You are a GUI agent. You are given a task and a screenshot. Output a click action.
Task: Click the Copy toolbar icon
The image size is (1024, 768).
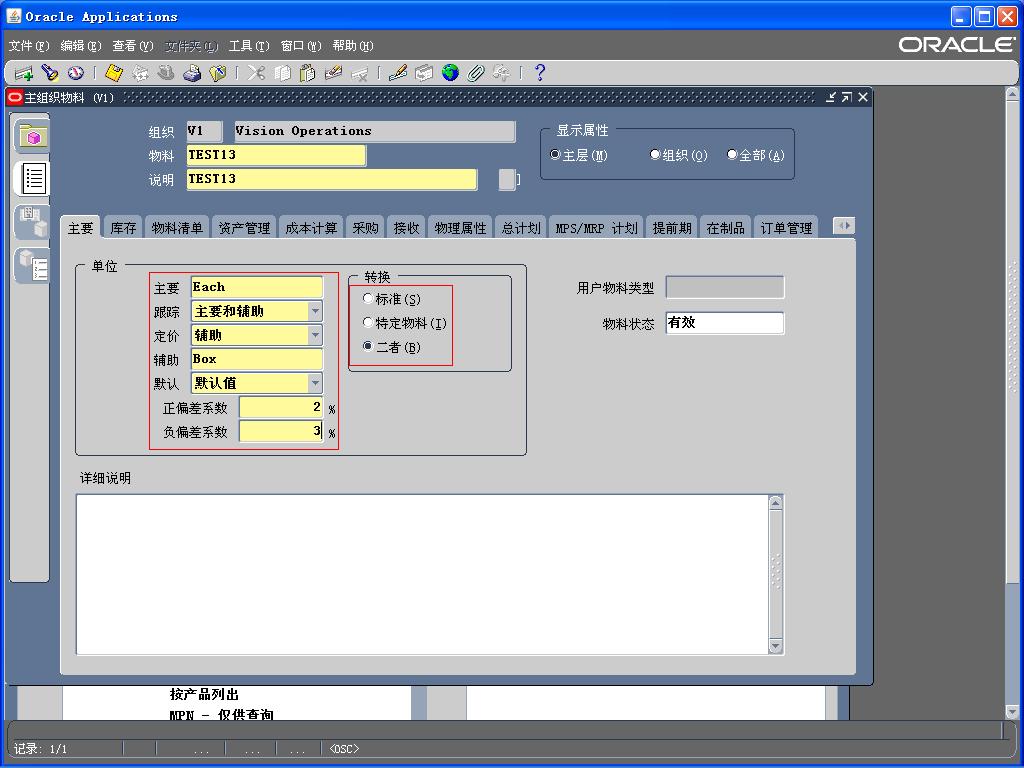[282, 73]
